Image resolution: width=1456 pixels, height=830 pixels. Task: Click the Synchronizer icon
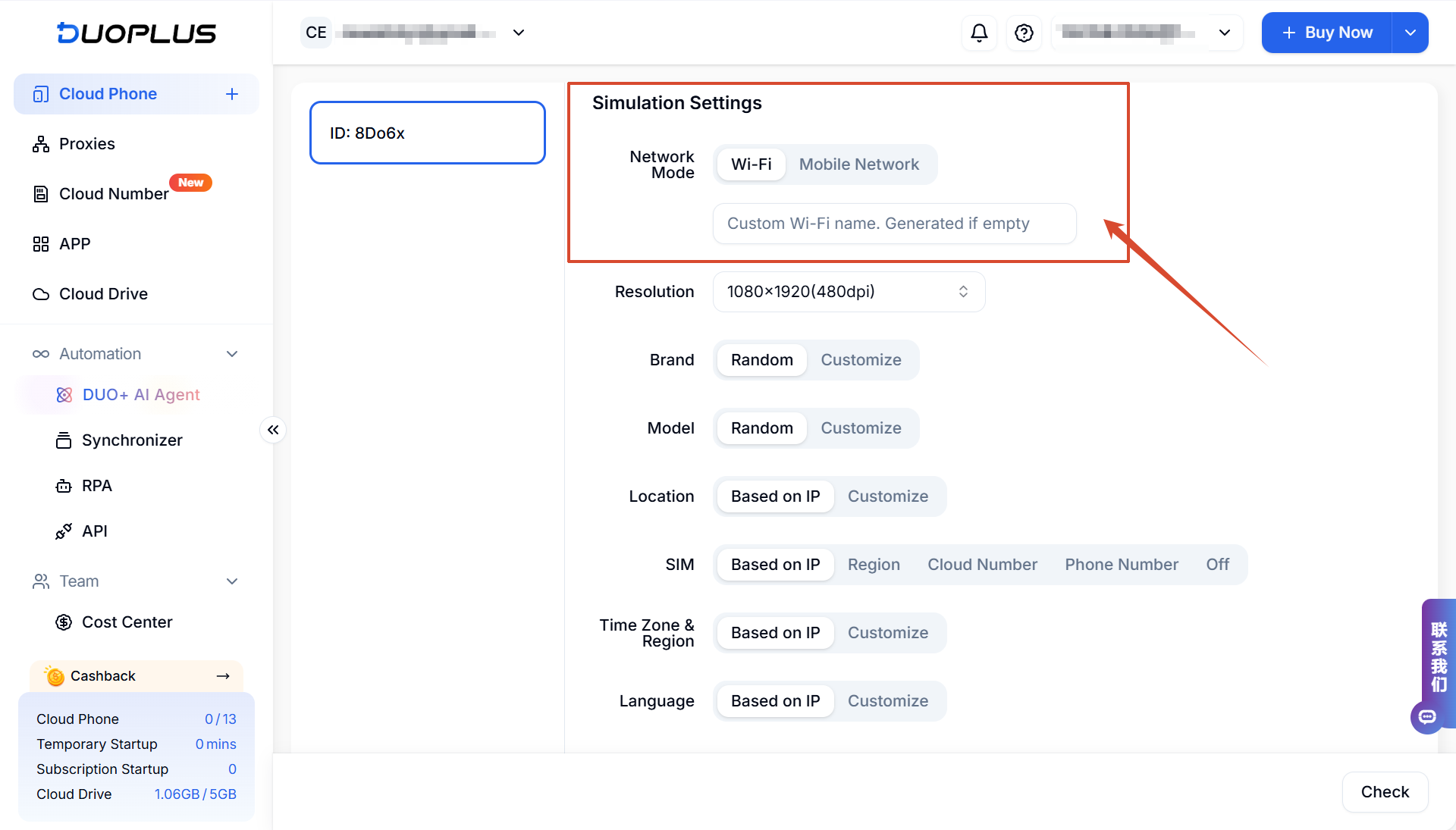64,440
